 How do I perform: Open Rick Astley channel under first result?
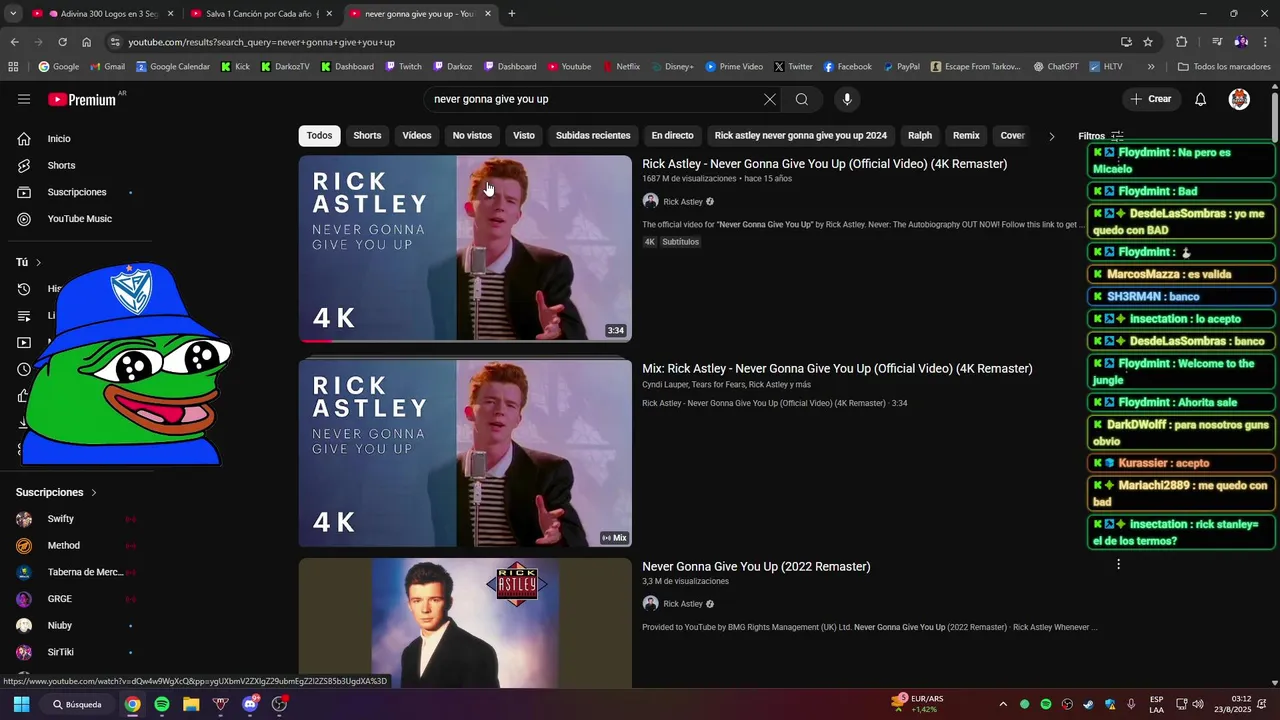683,201
